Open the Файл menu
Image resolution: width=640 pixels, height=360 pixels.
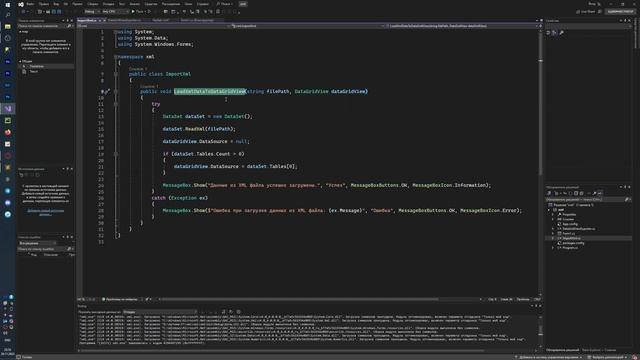(x=30, y=4)
